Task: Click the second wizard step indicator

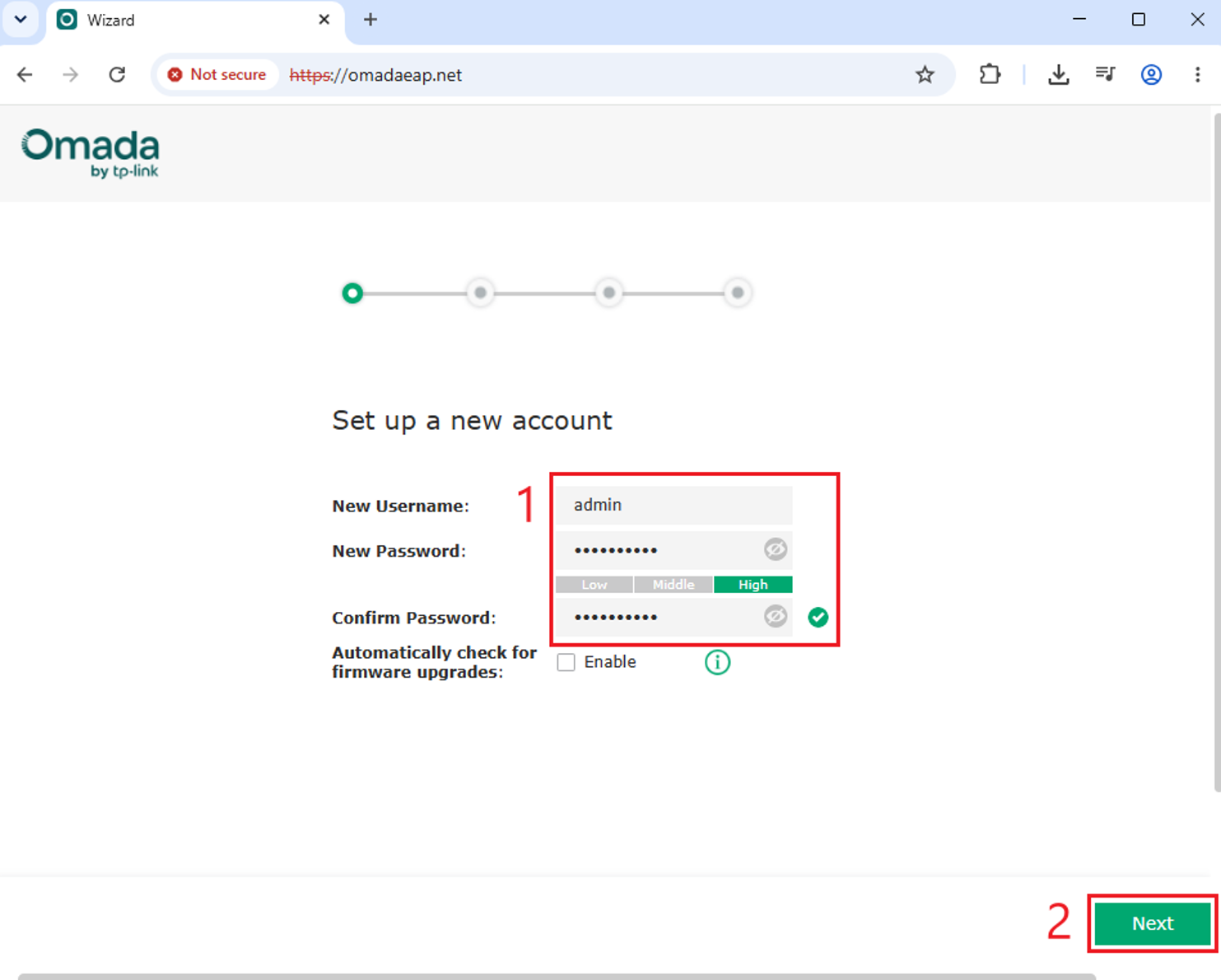Action: [481, 293]
